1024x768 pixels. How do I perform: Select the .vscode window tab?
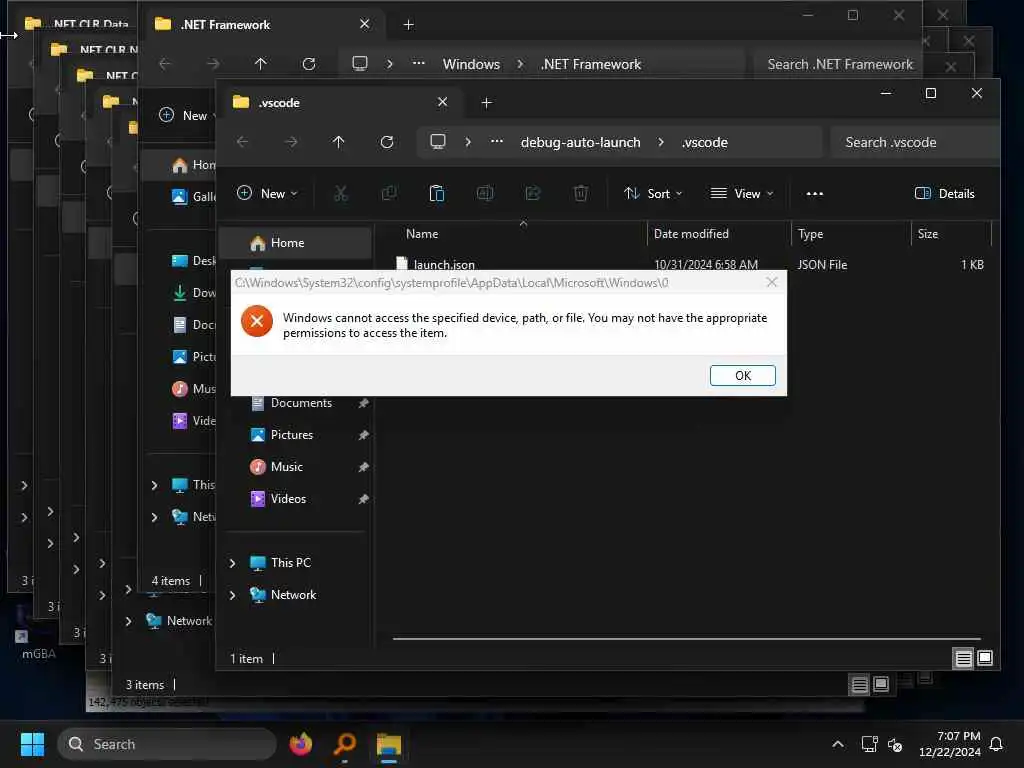coord(340,103)
